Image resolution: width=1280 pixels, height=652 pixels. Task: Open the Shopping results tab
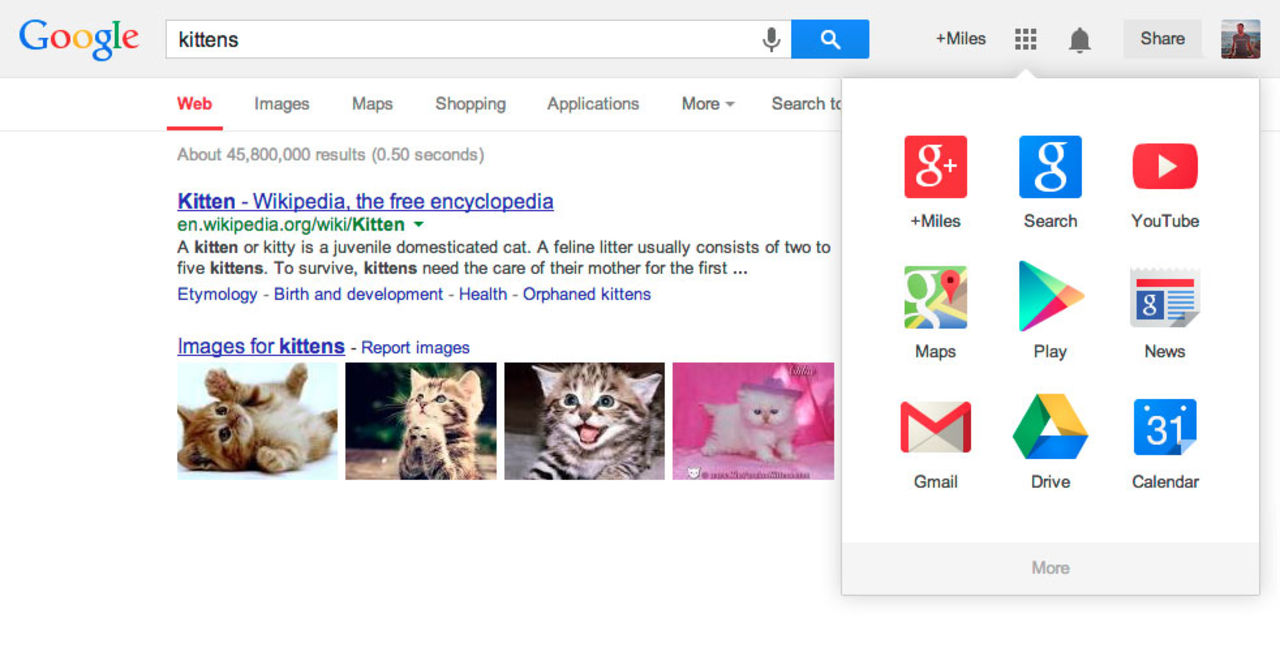click(470, 104)
